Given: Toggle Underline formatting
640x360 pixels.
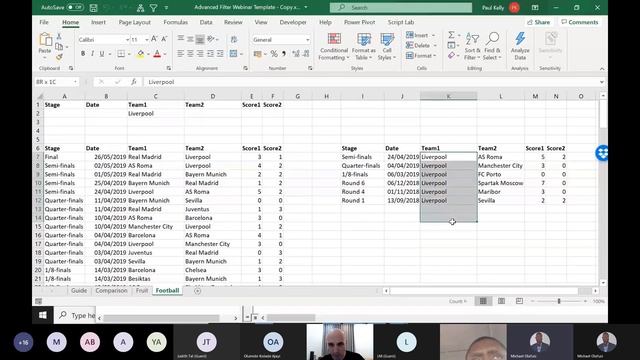Looking at the screenshot, I should click(102, 53).
